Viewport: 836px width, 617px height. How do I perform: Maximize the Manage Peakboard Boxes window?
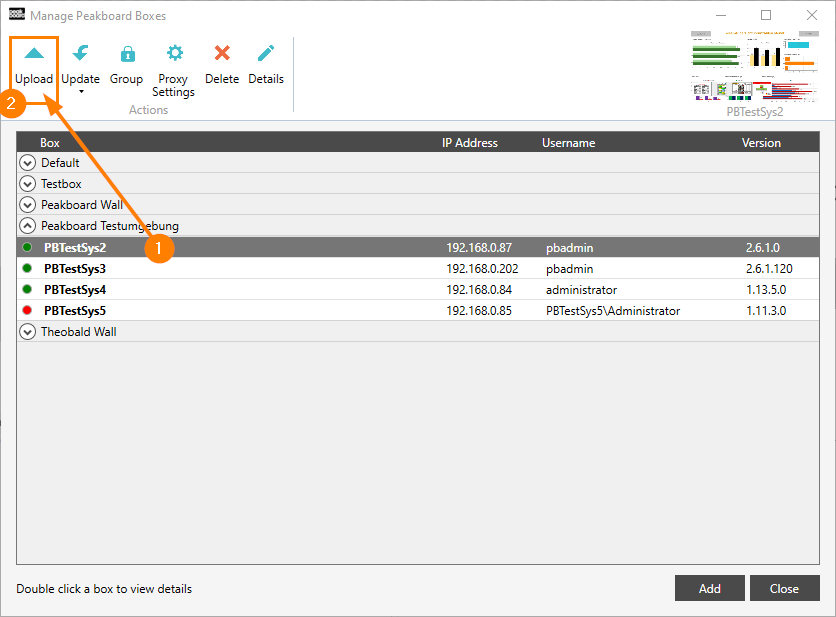(x=766, y=15)
